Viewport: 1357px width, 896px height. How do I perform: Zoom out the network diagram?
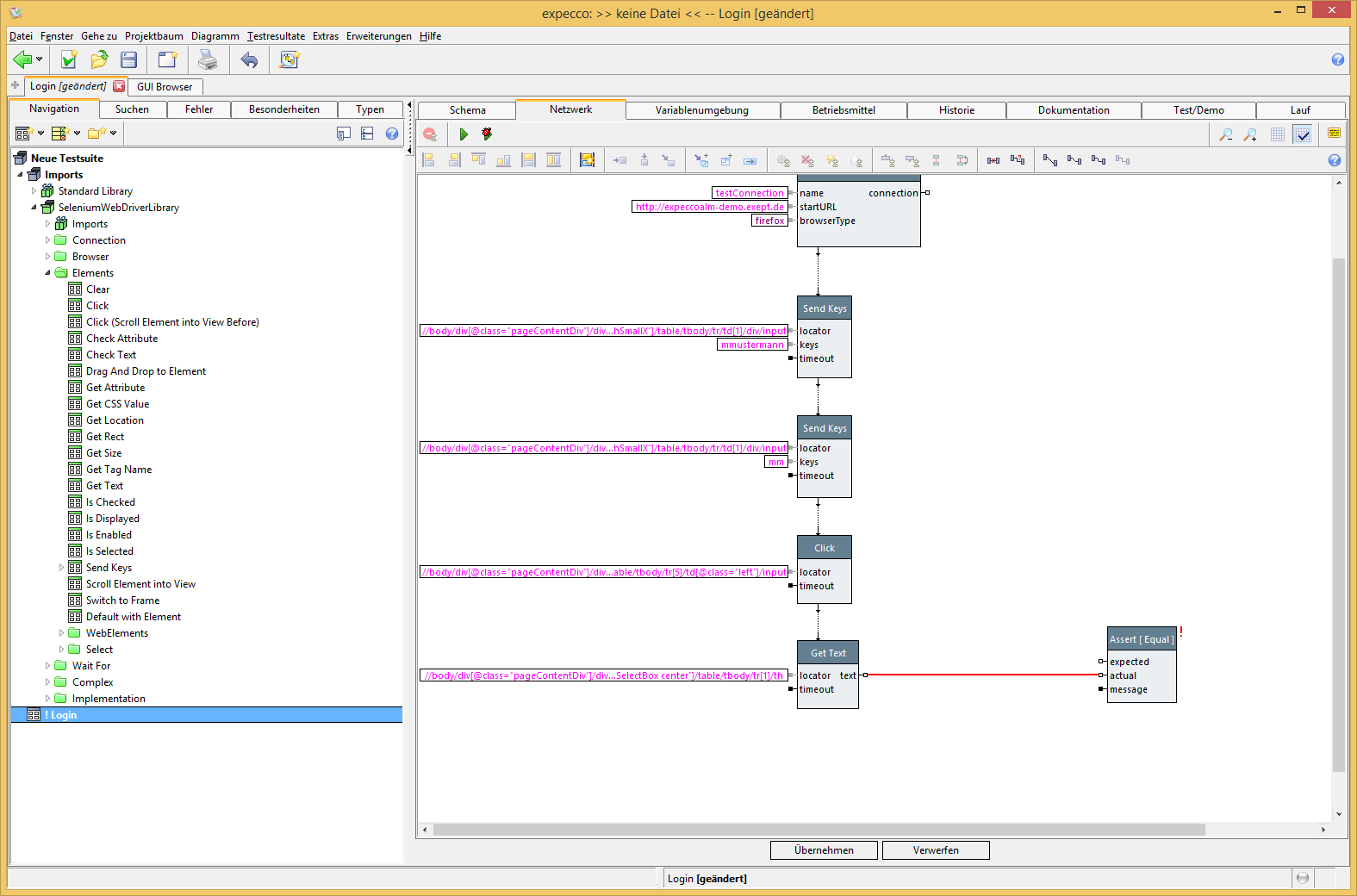1225,134
